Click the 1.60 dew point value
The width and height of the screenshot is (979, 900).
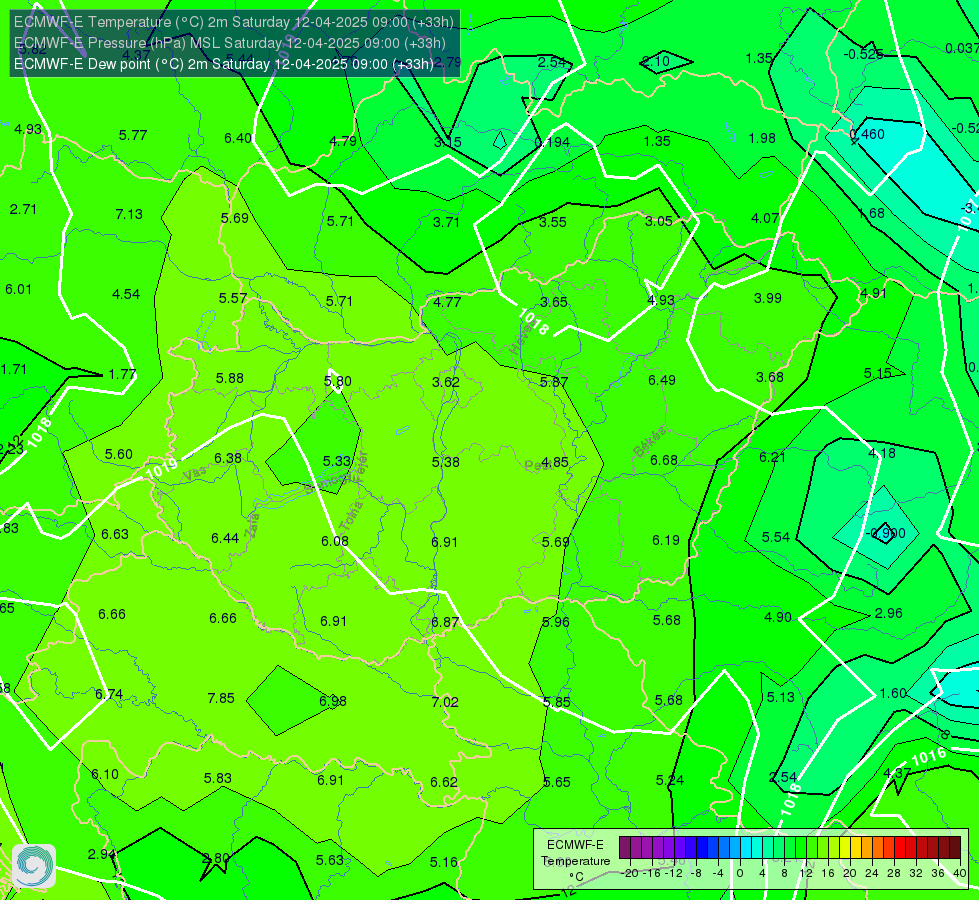click(893, 693)
